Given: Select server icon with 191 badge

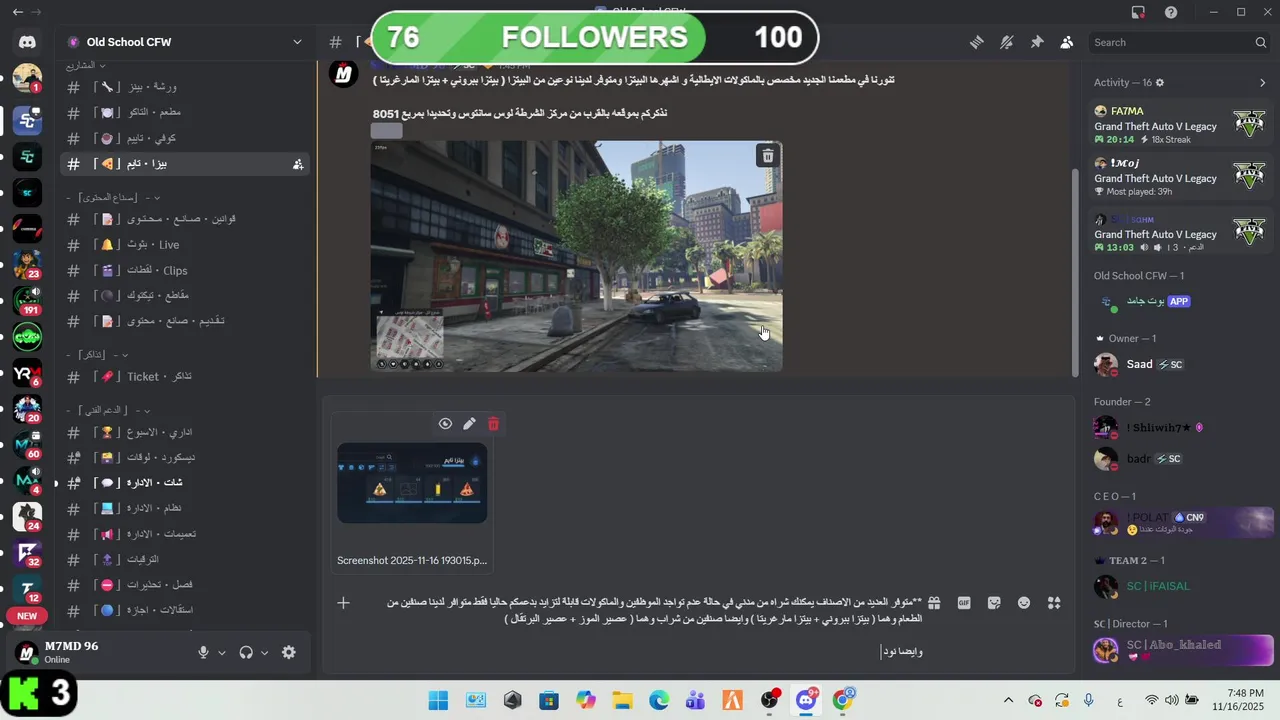Looking at the screenshot, I should click(x=27, y=299).
